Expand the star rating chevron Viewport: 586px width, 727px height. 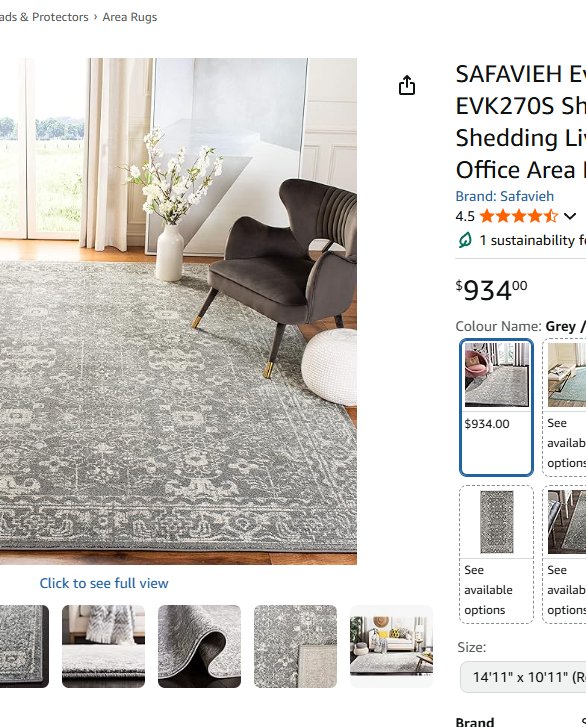click(570, 216)
